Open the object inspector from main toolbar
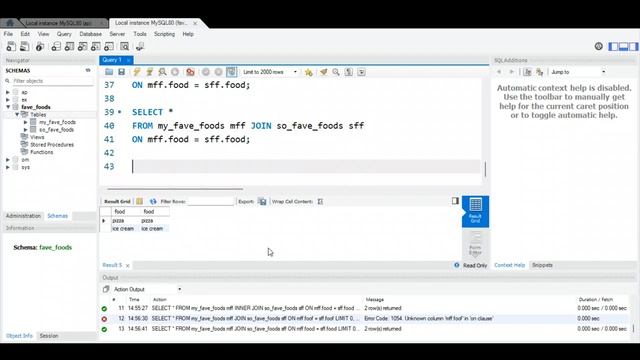This screenshot has width=640, height=360. pos(40,47)
